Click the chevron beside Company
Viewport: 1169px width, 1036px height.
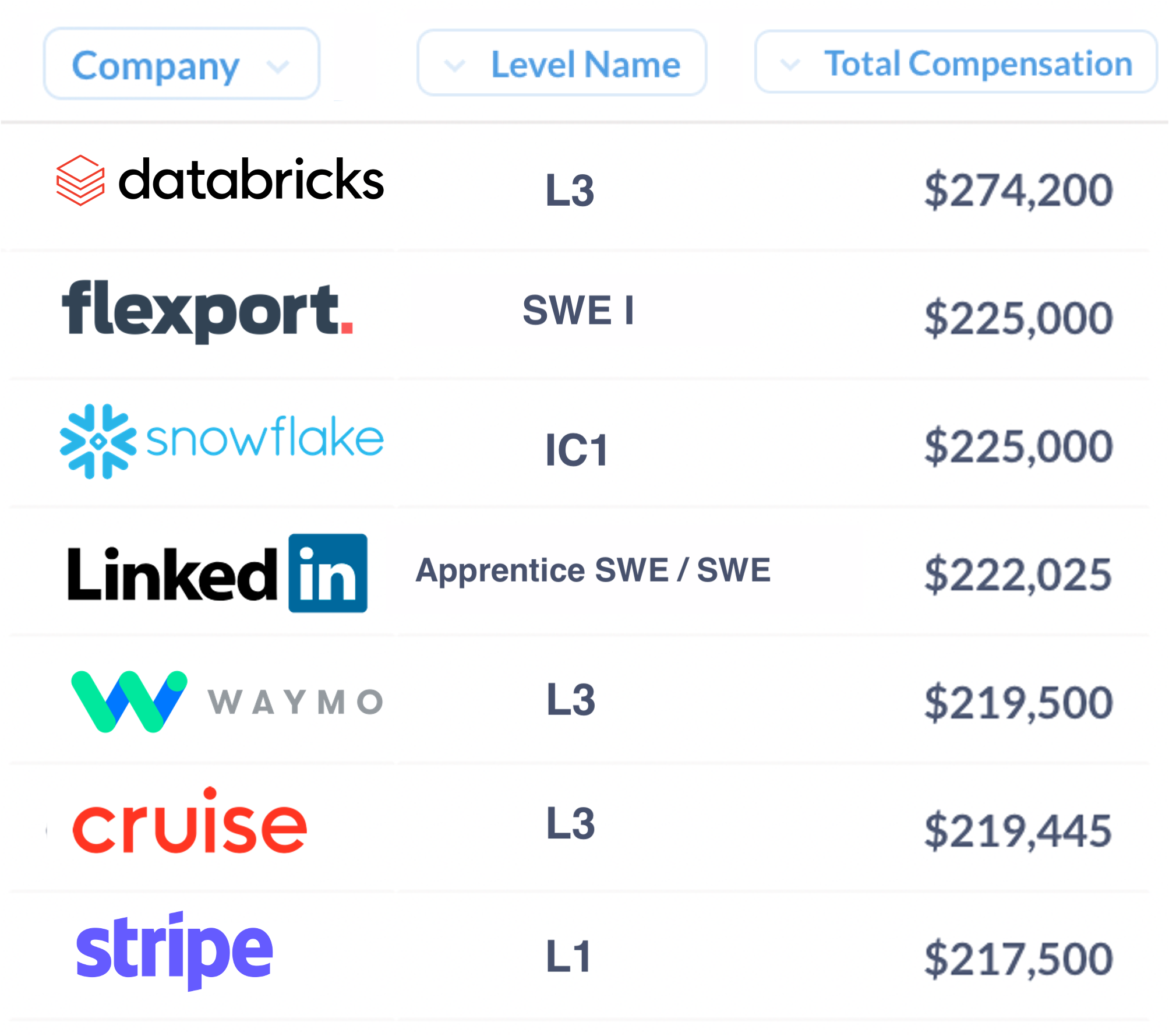point(278,67)
